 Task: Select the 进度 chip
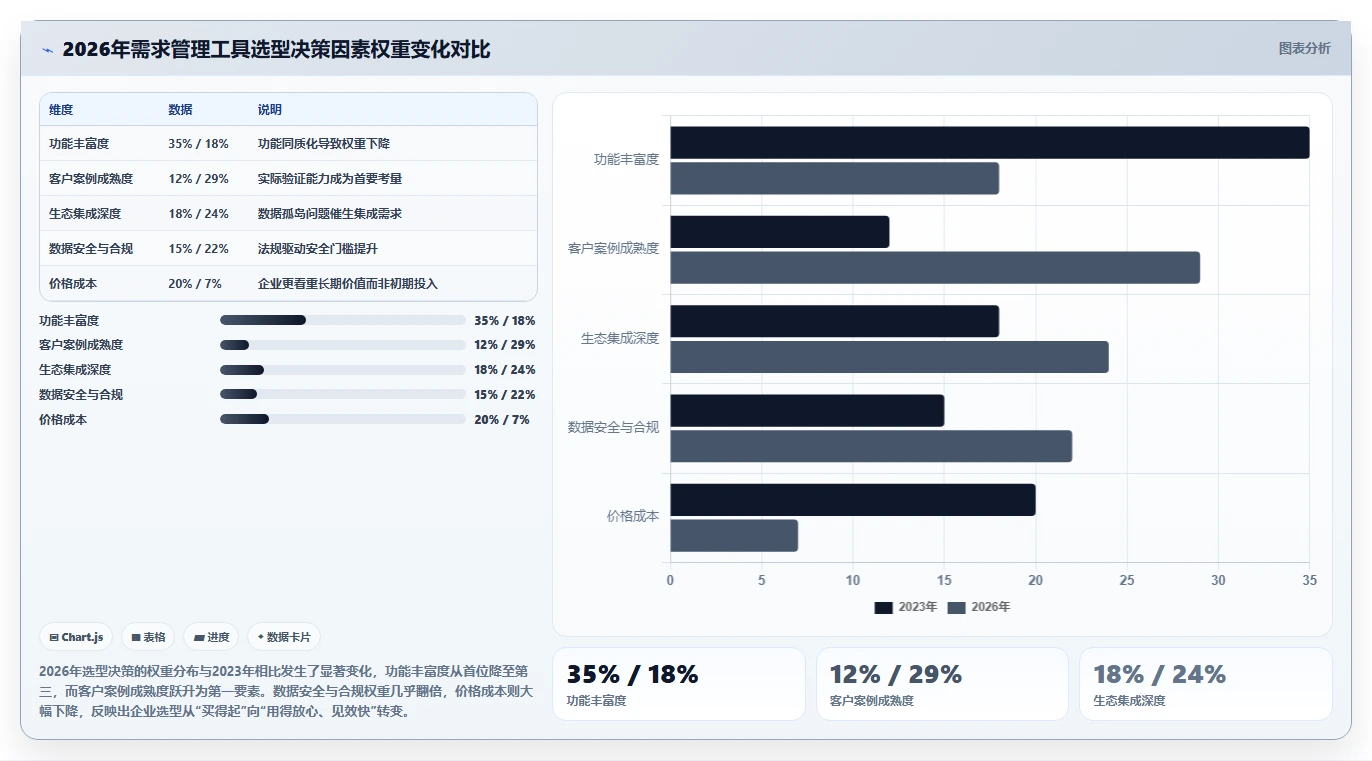[211, 637]
